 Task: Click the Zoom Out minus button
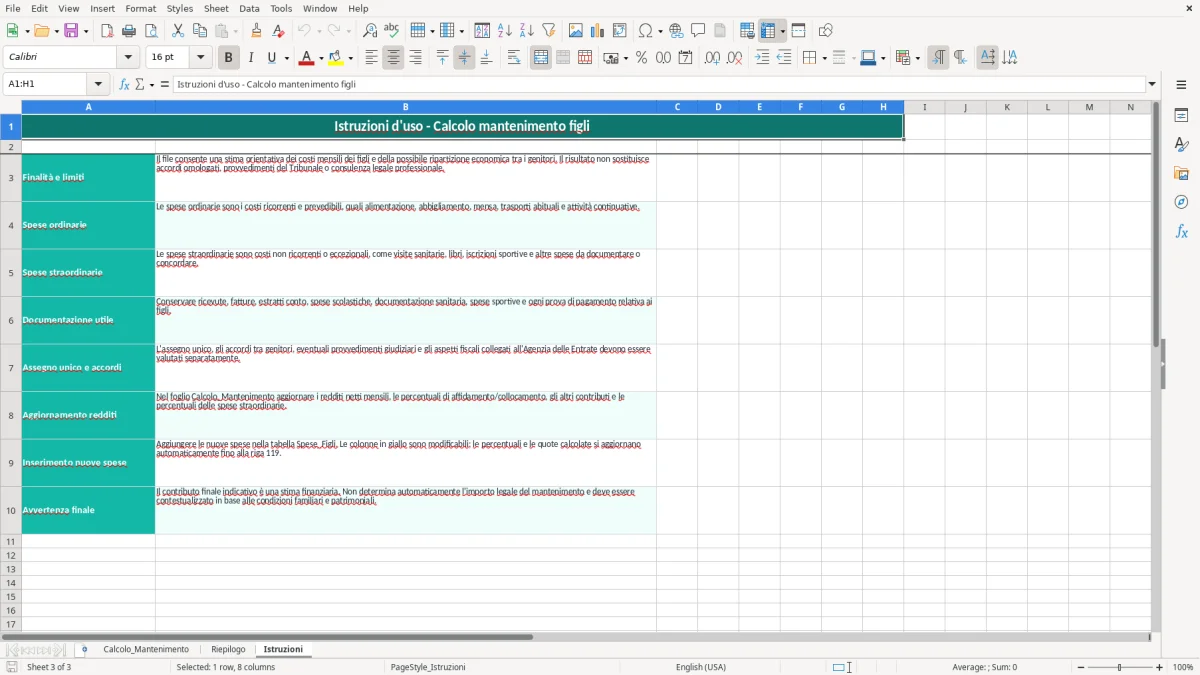pos(1081,667)
